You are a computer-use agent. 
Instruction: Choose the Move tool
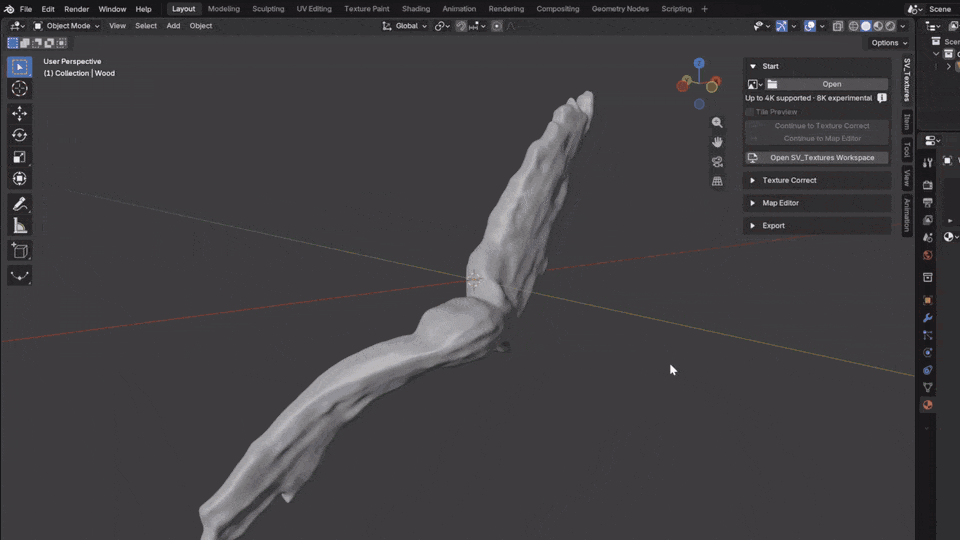coord(20,113)
